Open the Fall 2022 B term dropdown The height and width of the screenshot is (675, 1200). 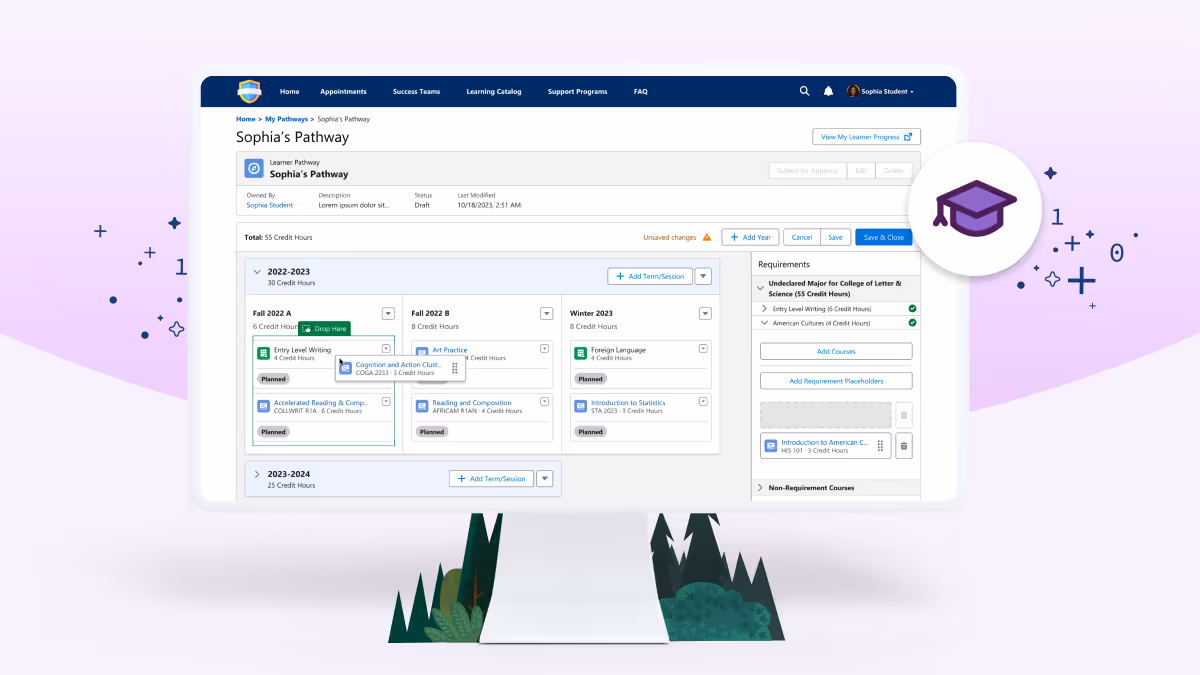(546, 313)
